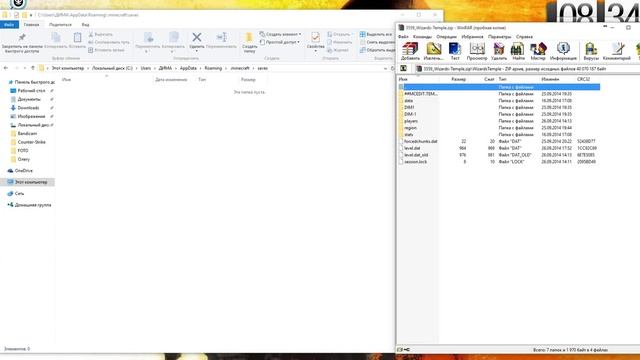Viewport: 640px width, 360px height.
Task: Select the highlighted parent folder row in WinRAR
Action: (x=499, y=87)
